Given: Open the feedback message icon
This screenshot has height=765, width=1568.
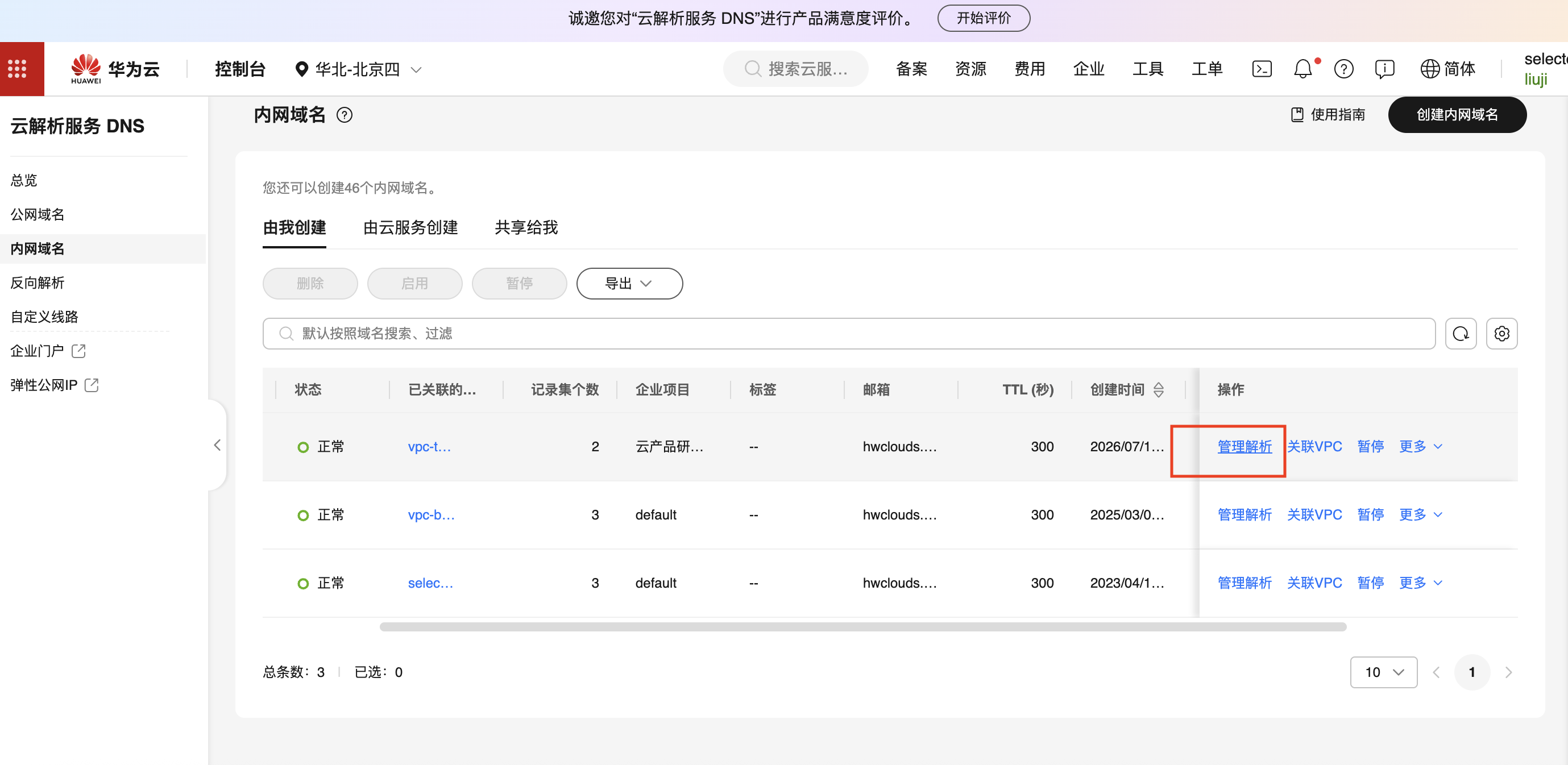Looking at the screenshot, I should (x=1384, y=69).
